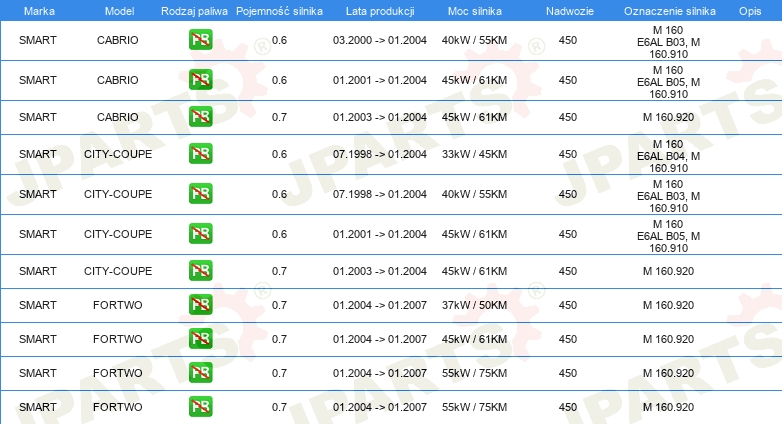
Task: Click the petrol fuel icon in the CABRIO 40kW / 55KM row
Action: pyautogui.click(x=200, y=40)
